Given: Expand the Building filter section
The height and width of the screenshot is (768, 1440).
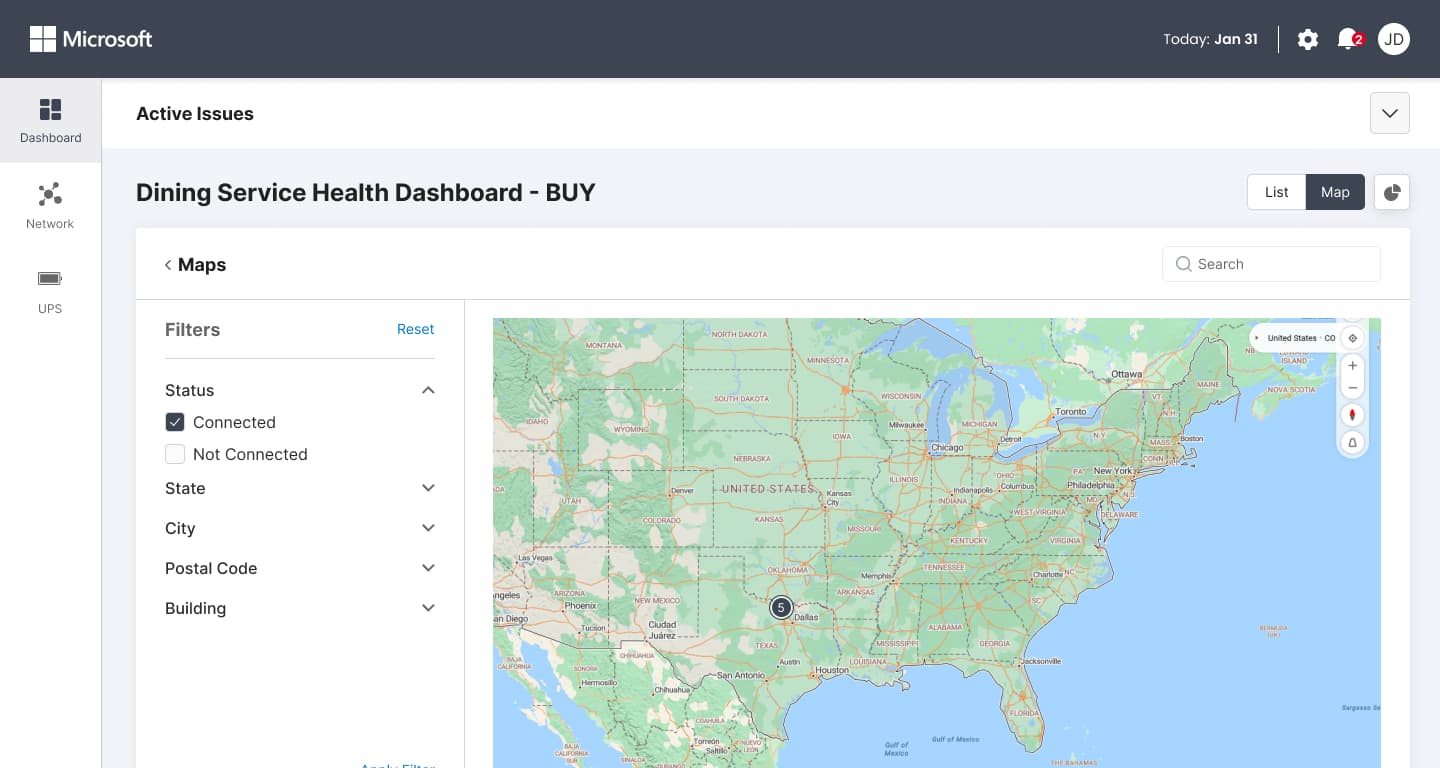Looking at the screenshot, I should (428, 608).
